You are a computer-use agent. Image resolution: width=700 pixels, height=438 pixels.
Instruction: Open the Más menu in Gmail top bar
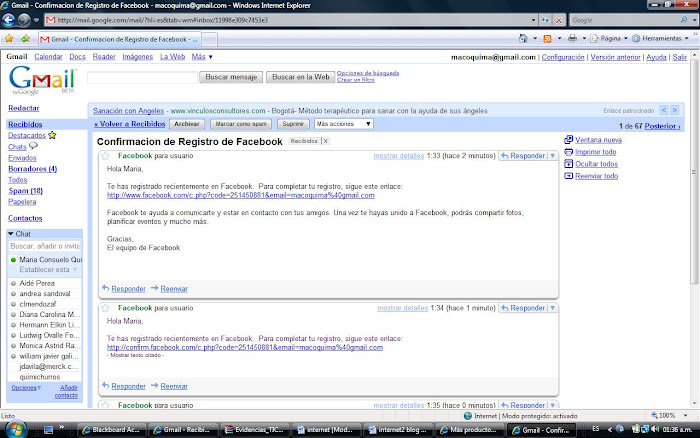[202, 57]
